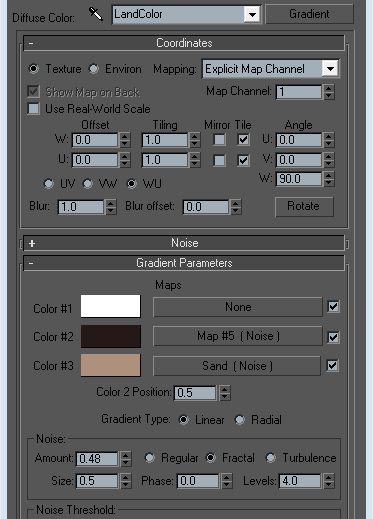The image size is (373, 519).
Task: Select the UV mapping plane radio
Action: [x=49, y=184]
